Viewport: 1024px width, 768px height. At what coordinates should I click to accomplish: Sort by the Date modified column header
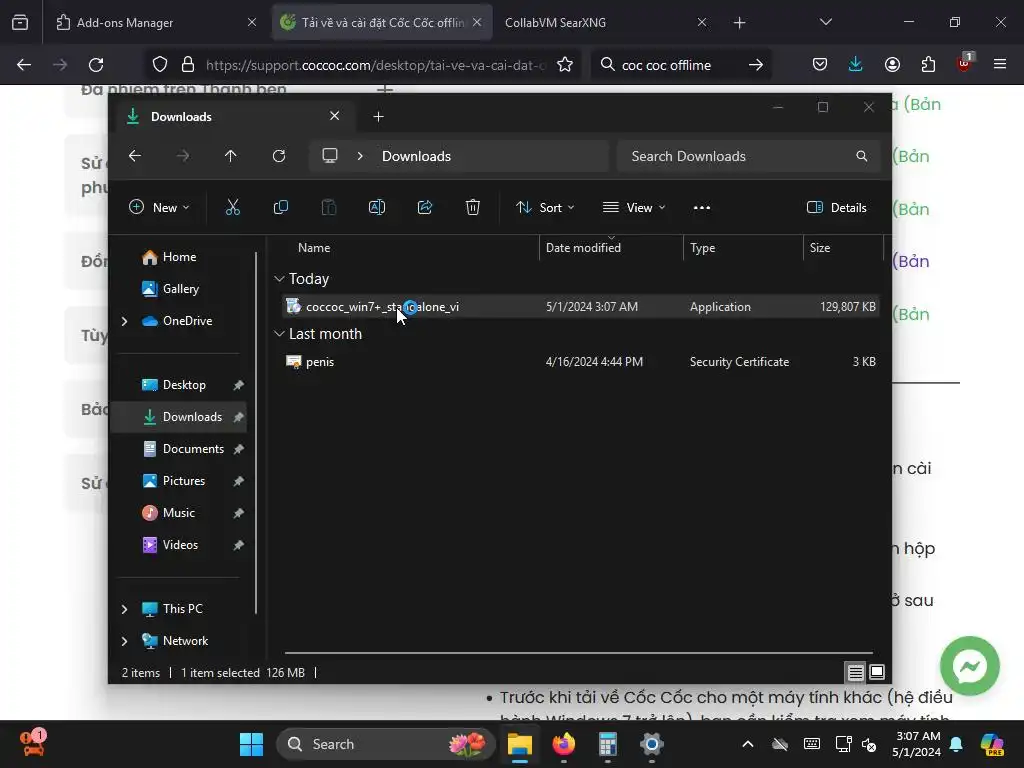611,248
